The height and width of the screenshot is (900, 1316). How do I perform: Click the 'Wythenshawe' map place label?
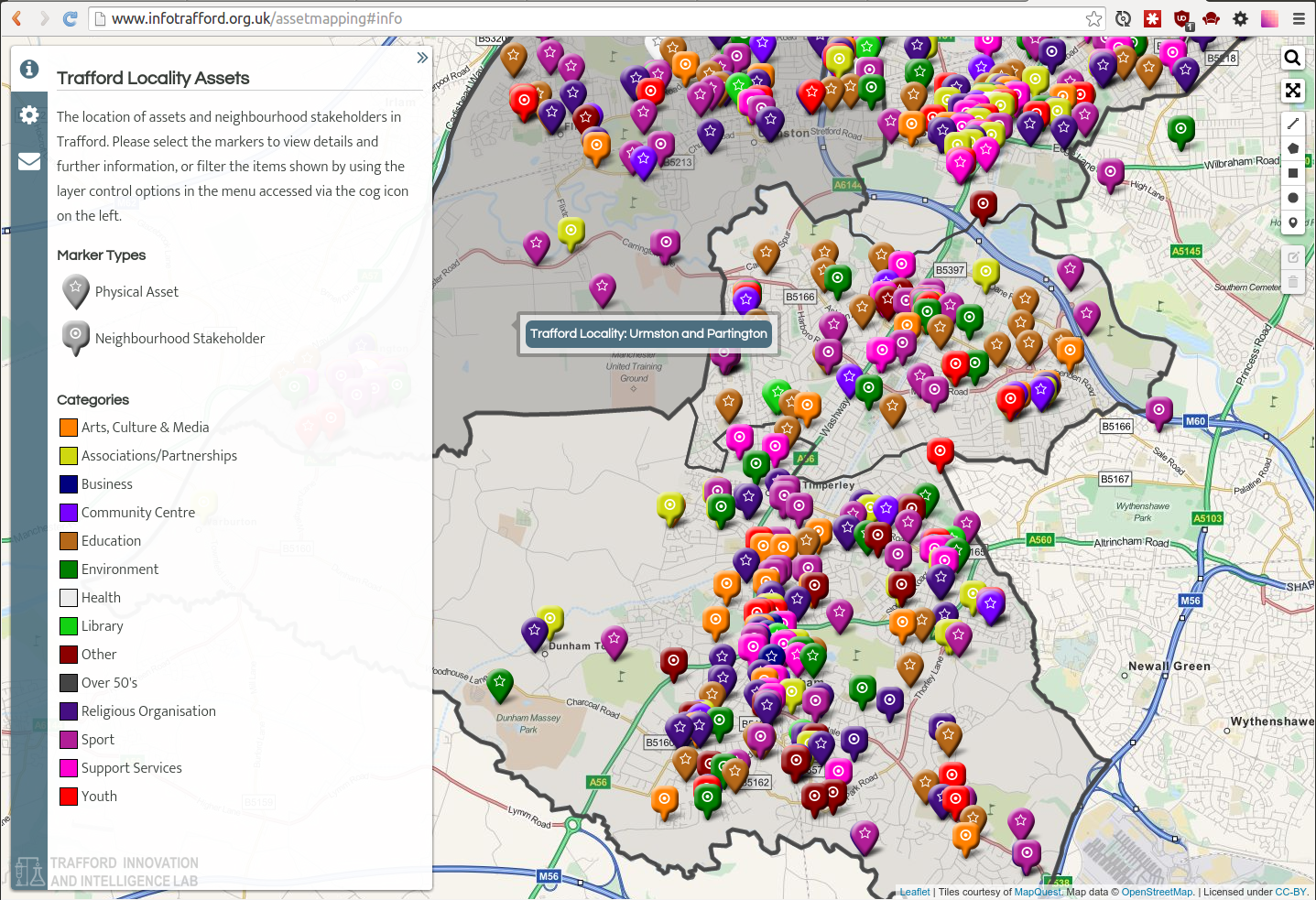point(1272,721)
